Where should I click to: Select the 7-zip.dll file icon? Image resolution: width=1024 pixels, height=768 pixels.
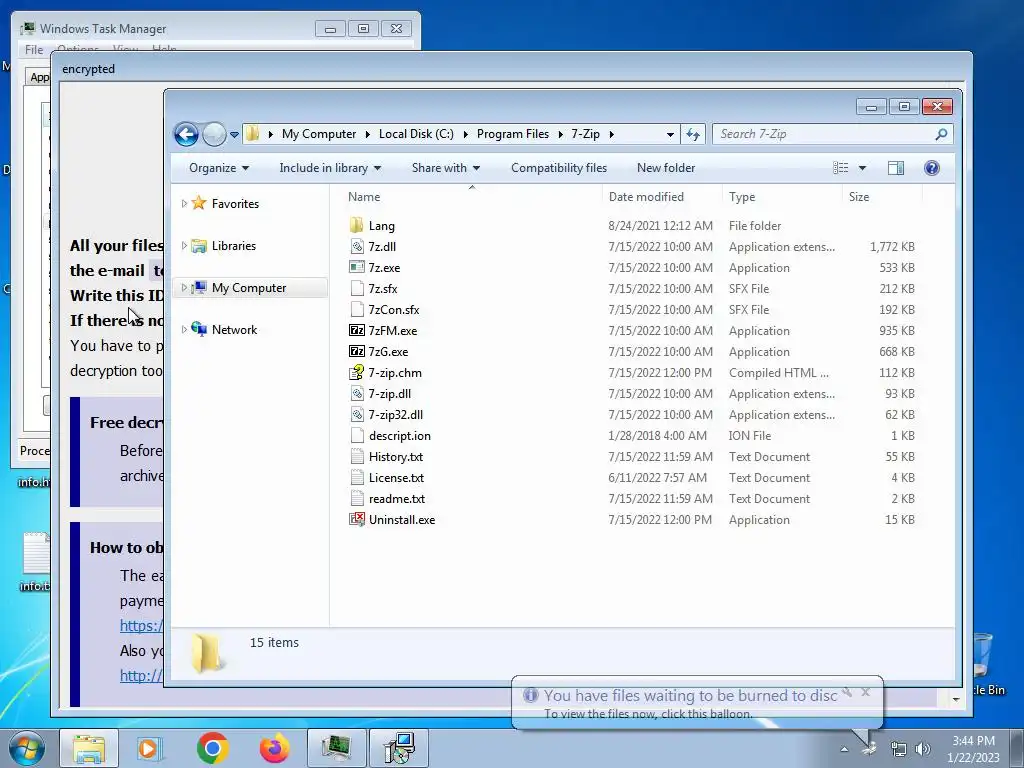[x=357, y=394]
